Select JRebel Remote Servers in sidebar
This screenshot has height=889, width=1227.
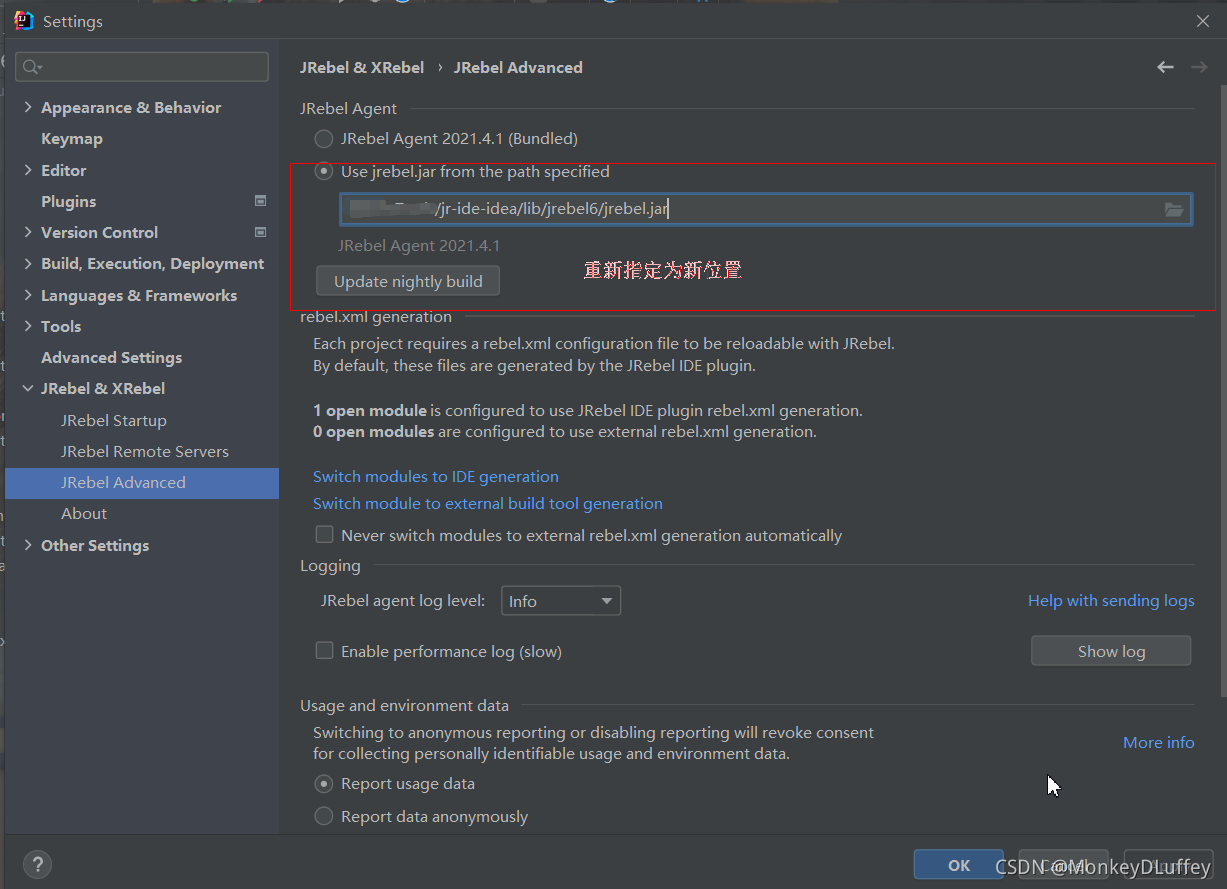(144, 451)
